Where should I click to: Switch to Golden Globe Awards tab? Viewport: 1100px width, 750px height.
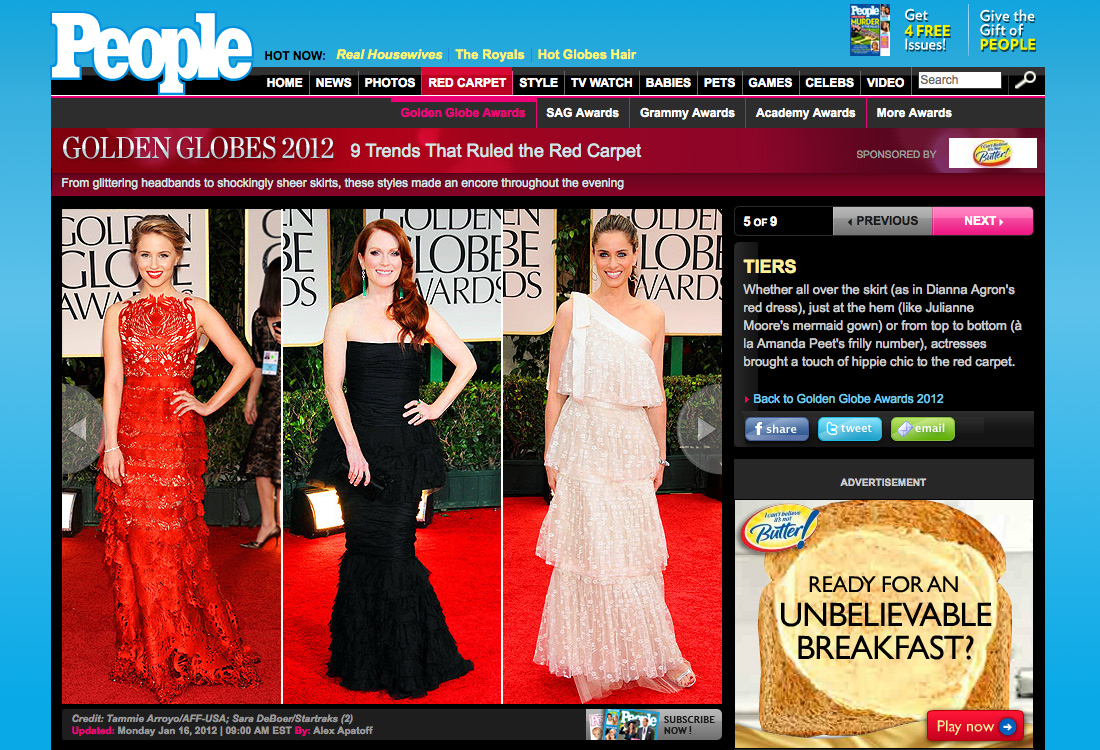pyautogui.click(x=462, y=113)
